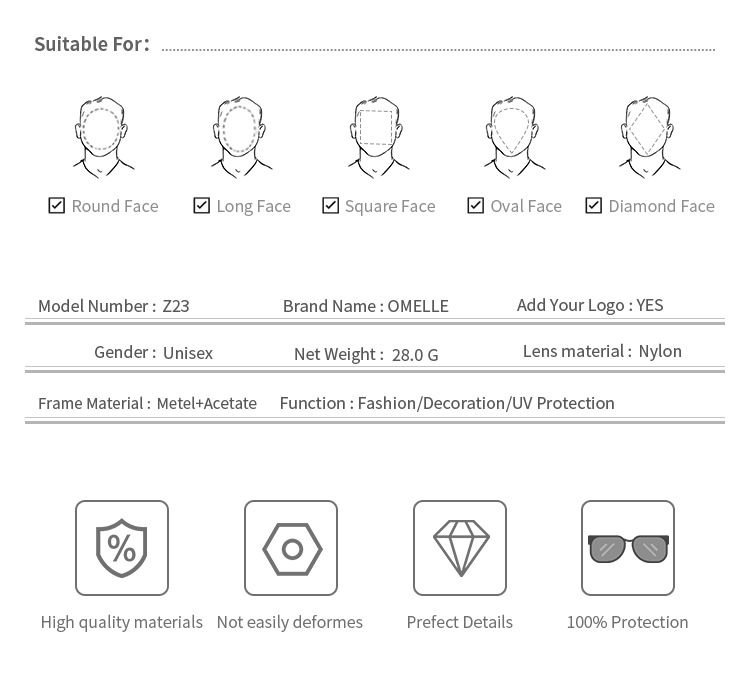
Task: Click the long face head illustration
Action: pyautogui.click(x=240, y=136)
